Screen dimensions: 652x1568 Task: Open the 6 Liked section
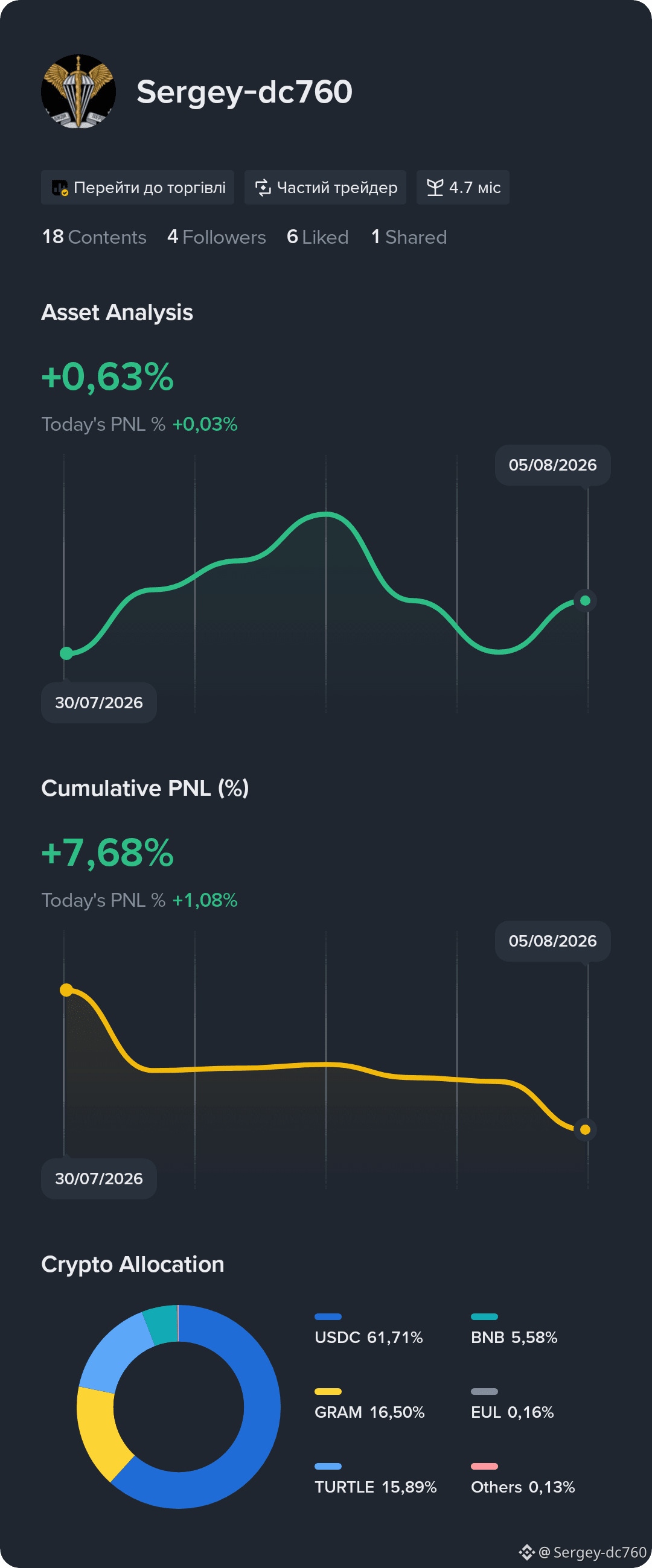[x=318, y=236]
